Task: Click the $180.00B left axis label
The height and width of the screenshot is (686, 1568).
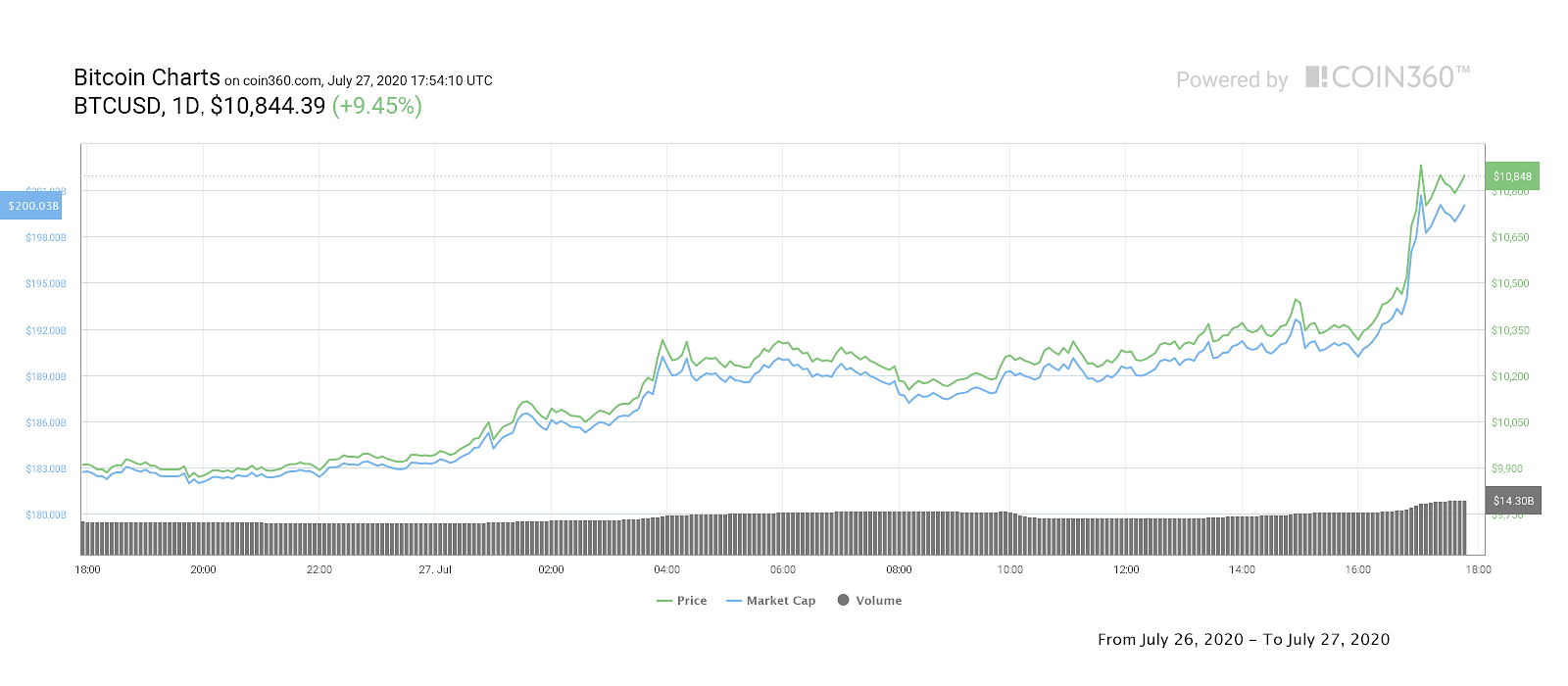Action: [46, 514]
